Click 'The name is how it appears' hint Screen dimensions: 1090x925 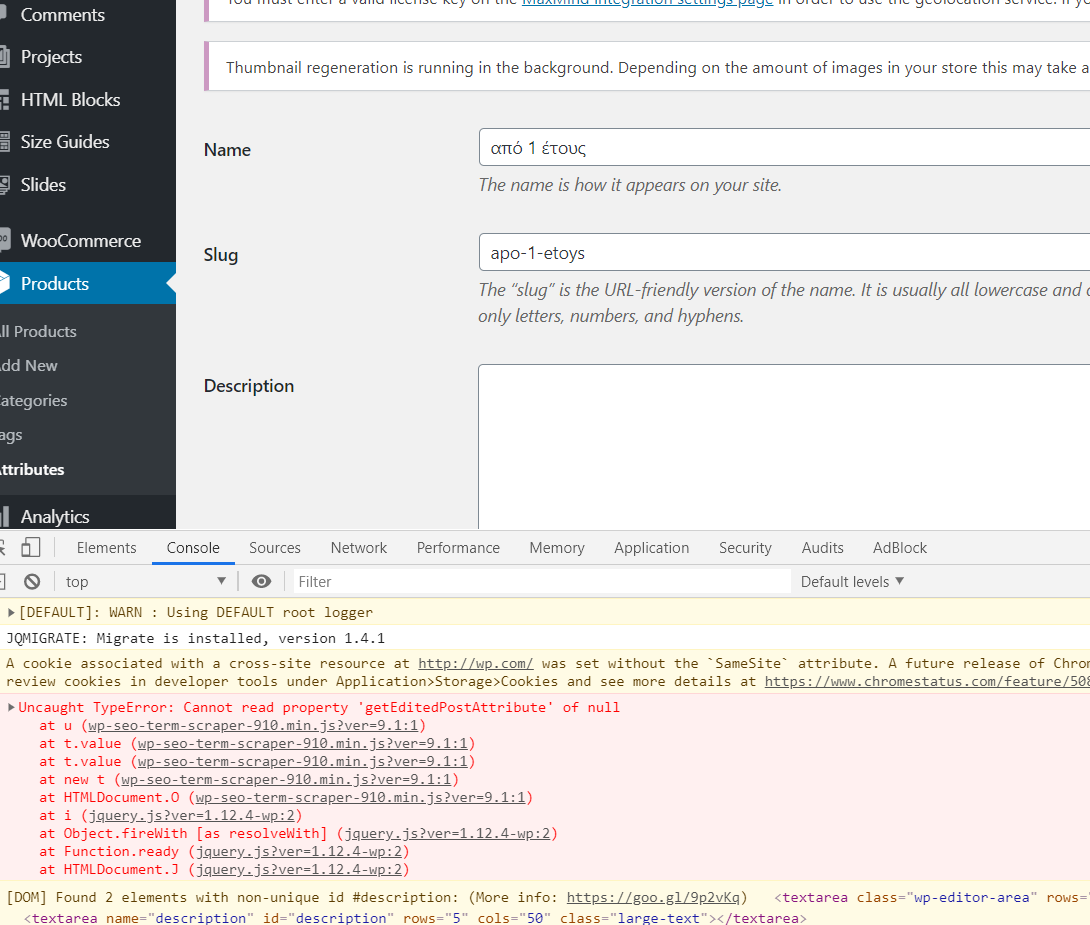click(630, 185)
